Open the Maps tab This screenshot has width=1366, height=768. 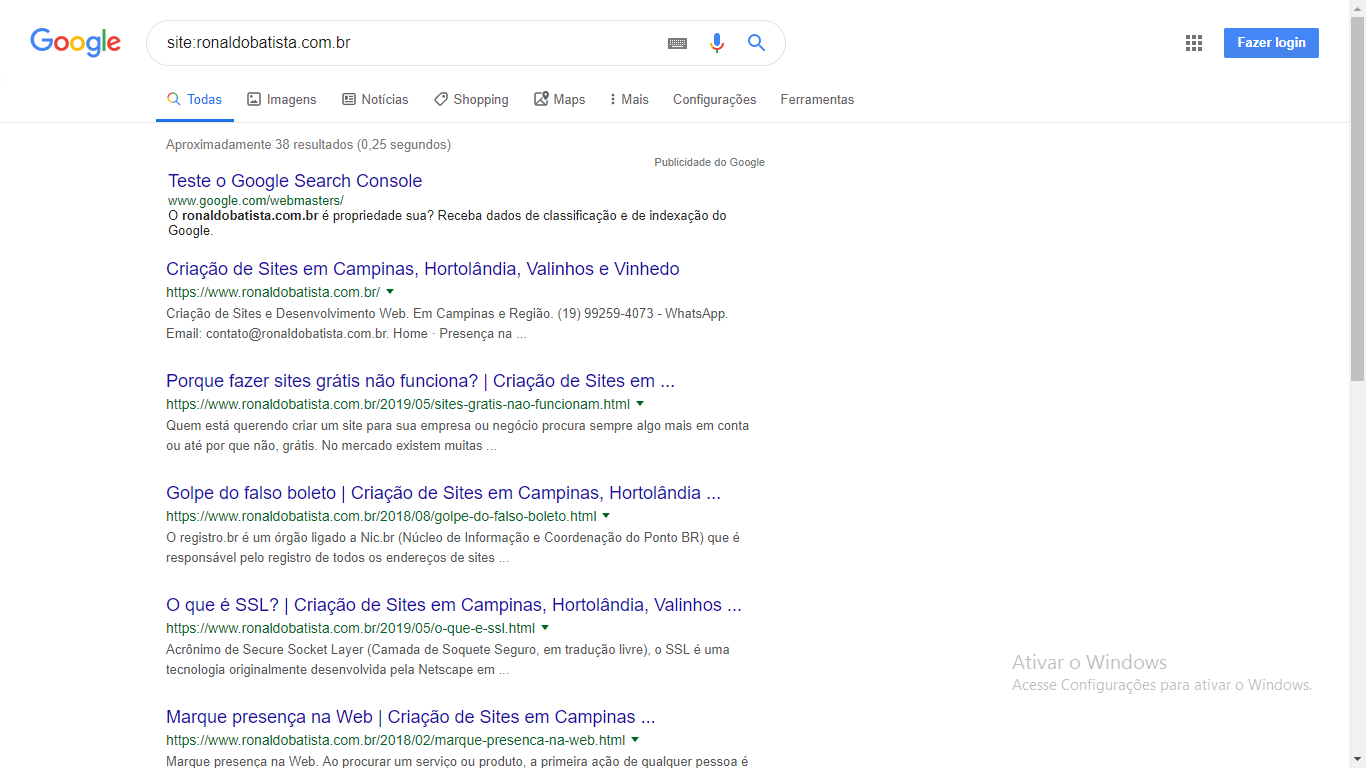click(x=559, y=100)
